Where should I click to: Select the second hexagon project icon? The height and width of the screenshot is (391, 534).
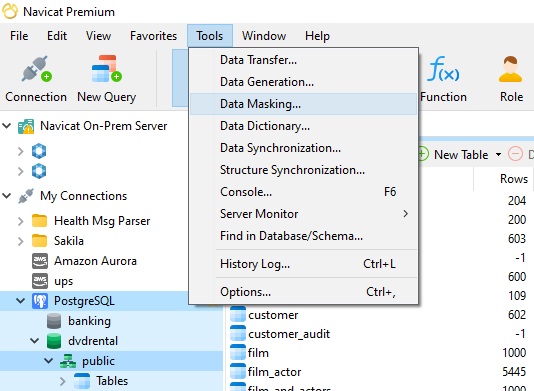tap(39, 171)
